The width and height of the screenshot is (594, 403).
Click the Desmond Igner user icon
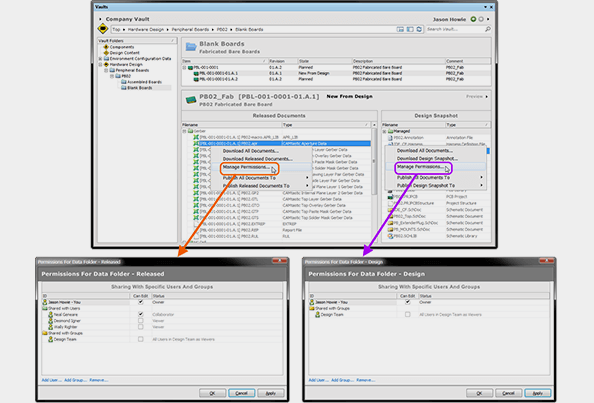point(50,320)
